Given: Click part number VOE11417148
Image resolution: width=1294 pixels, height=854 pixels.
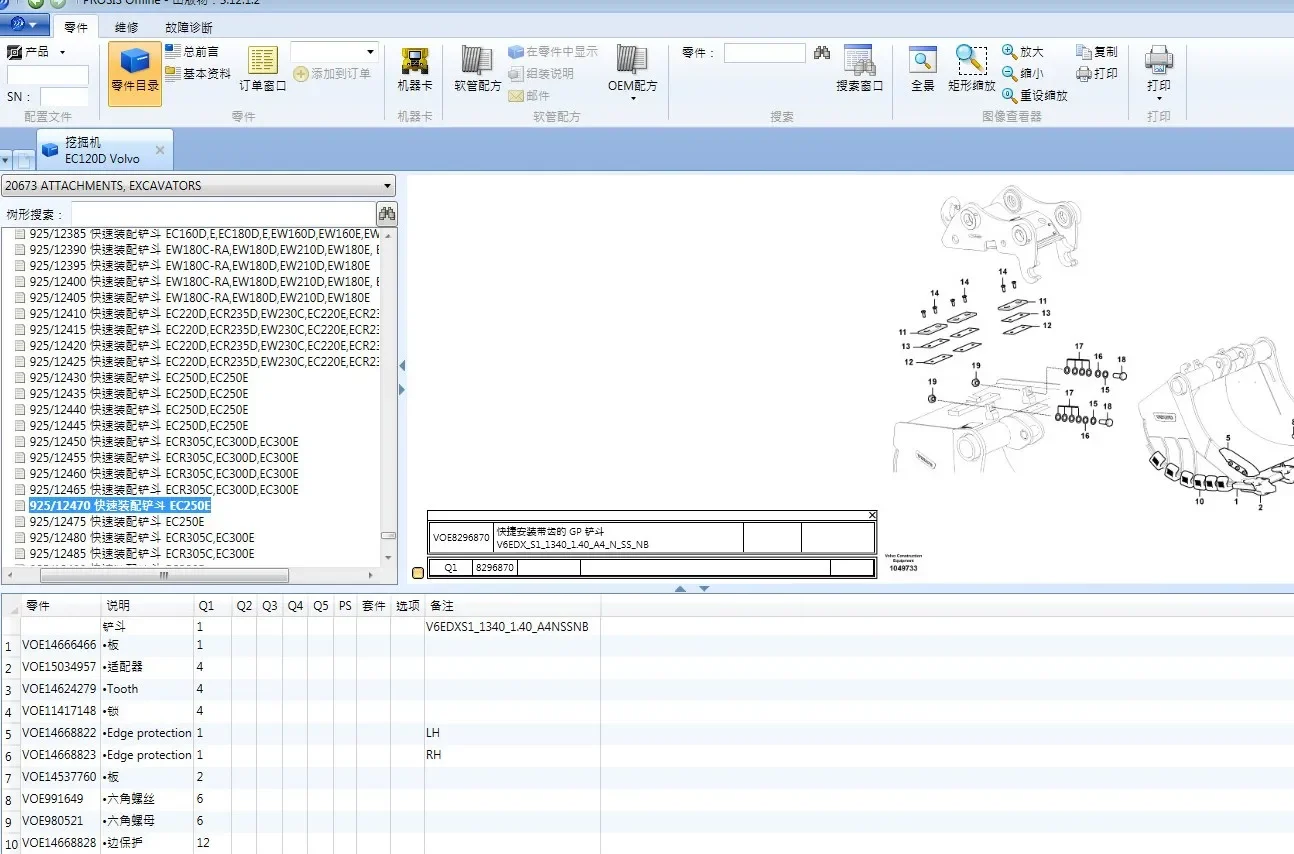Looking at the screenshot, I should click(x=59, y=711).
